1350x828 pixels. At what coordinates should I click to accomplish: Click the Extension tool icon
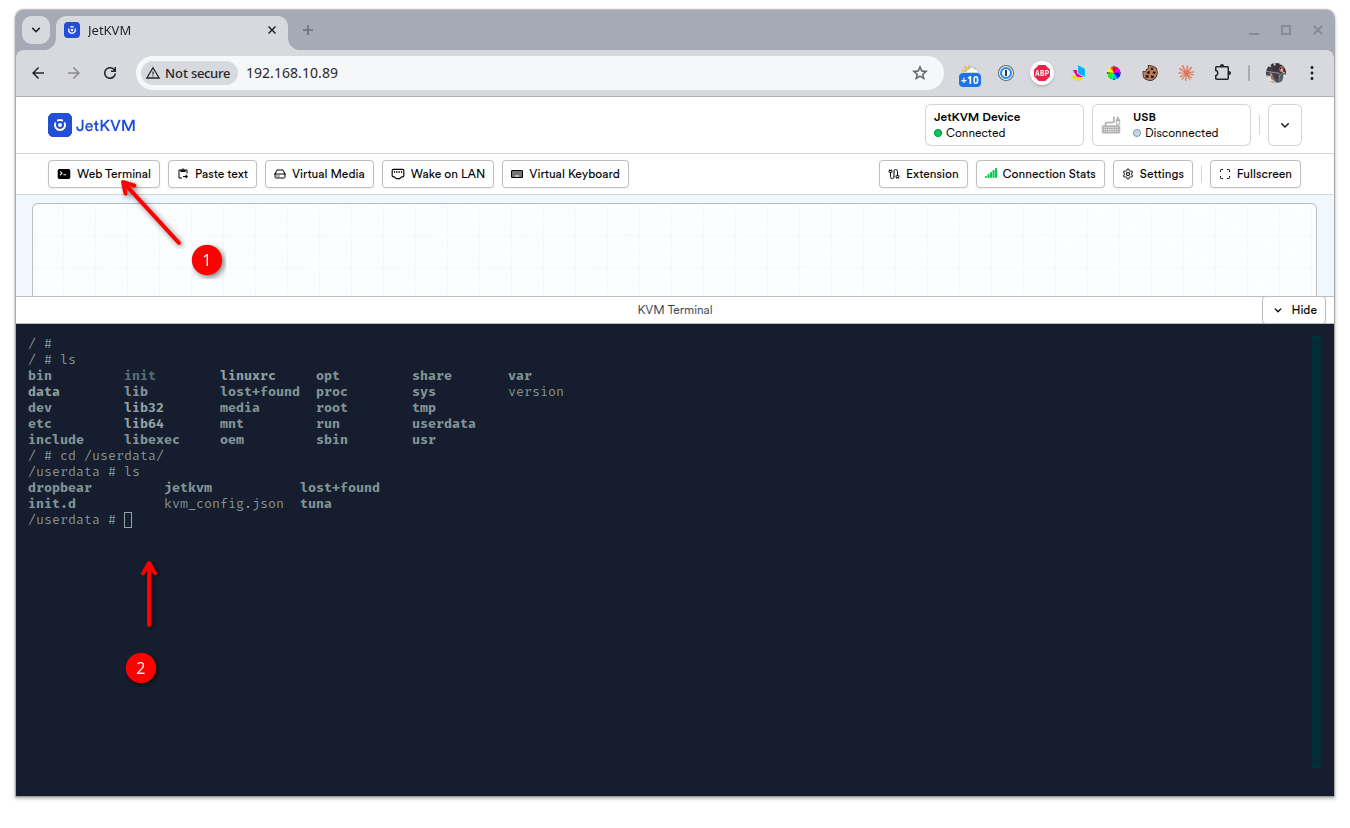(x=894, y=173)
